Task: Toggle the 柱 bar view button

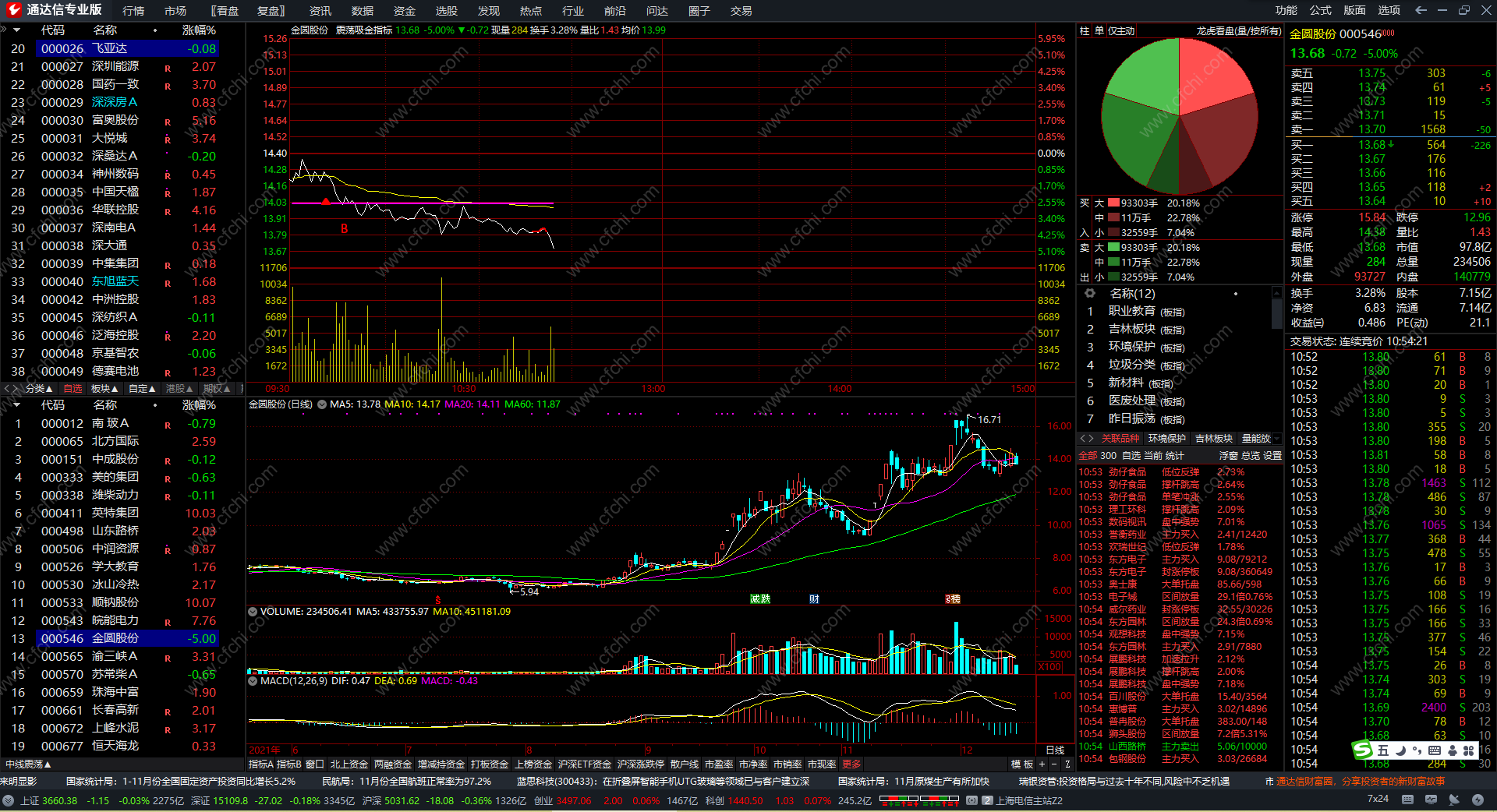Action: 1085,31
